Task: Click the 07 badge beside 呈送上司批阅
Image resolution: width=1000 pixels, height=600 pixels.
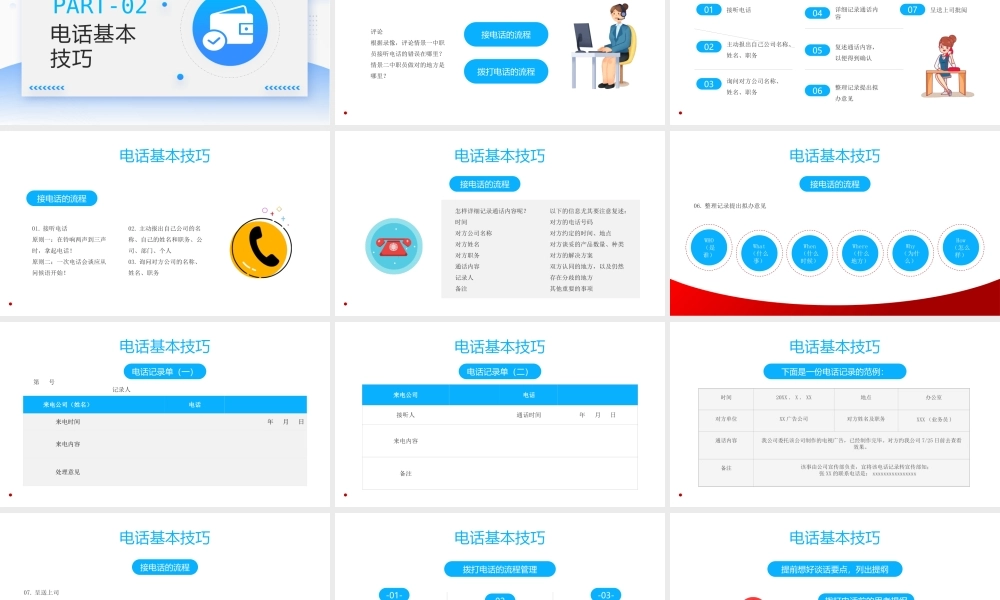Action: (912, 10)
